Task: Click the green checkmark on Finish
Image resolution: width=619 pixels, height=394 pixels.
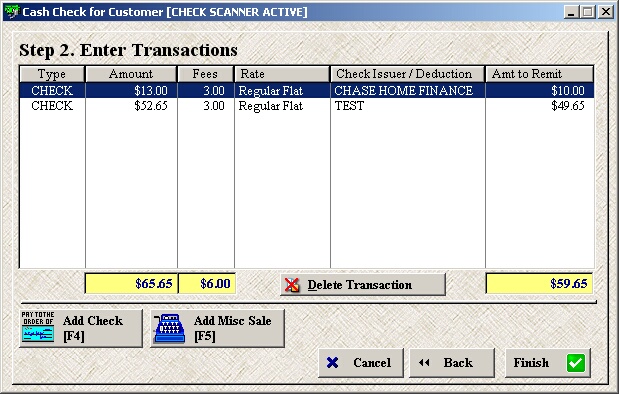Action: pos(576,363)
